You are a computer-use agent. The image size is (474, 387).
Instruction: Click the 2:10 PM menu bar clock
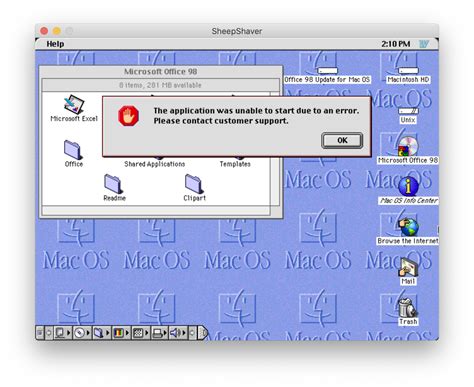(x=396, y=44)
